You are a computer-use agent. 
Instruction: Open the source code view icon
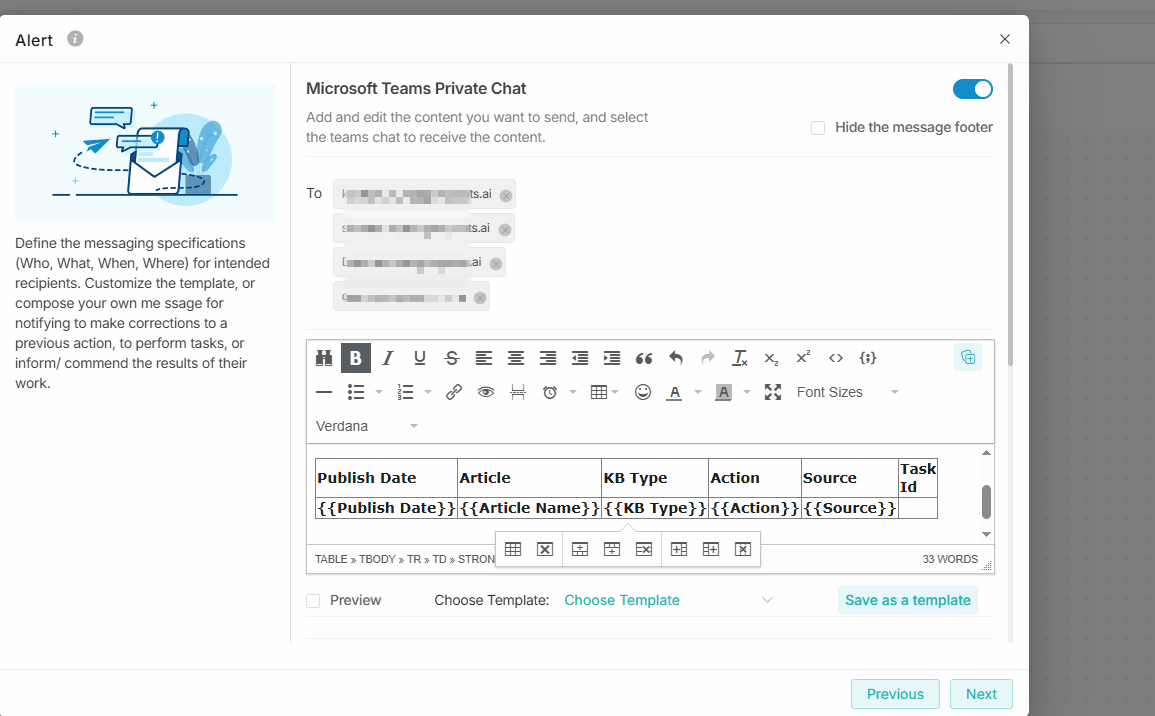[836, 358]
